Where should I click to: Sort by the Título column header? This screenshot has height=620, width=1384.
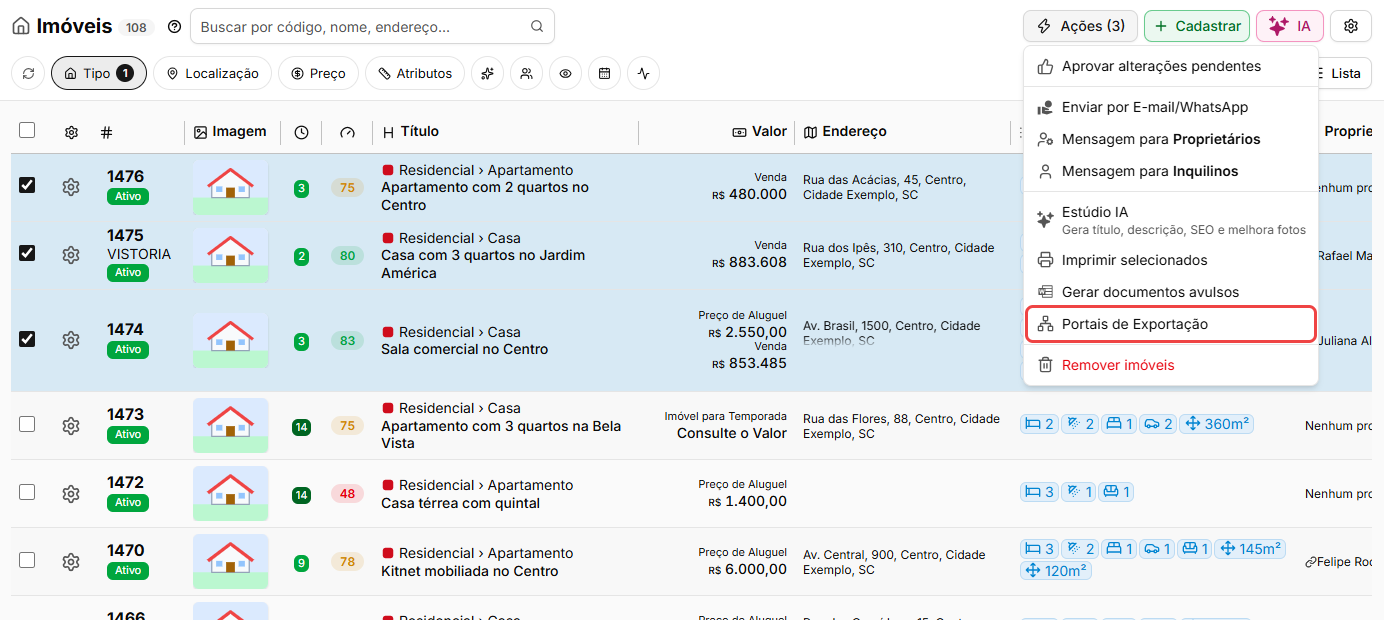411,131
